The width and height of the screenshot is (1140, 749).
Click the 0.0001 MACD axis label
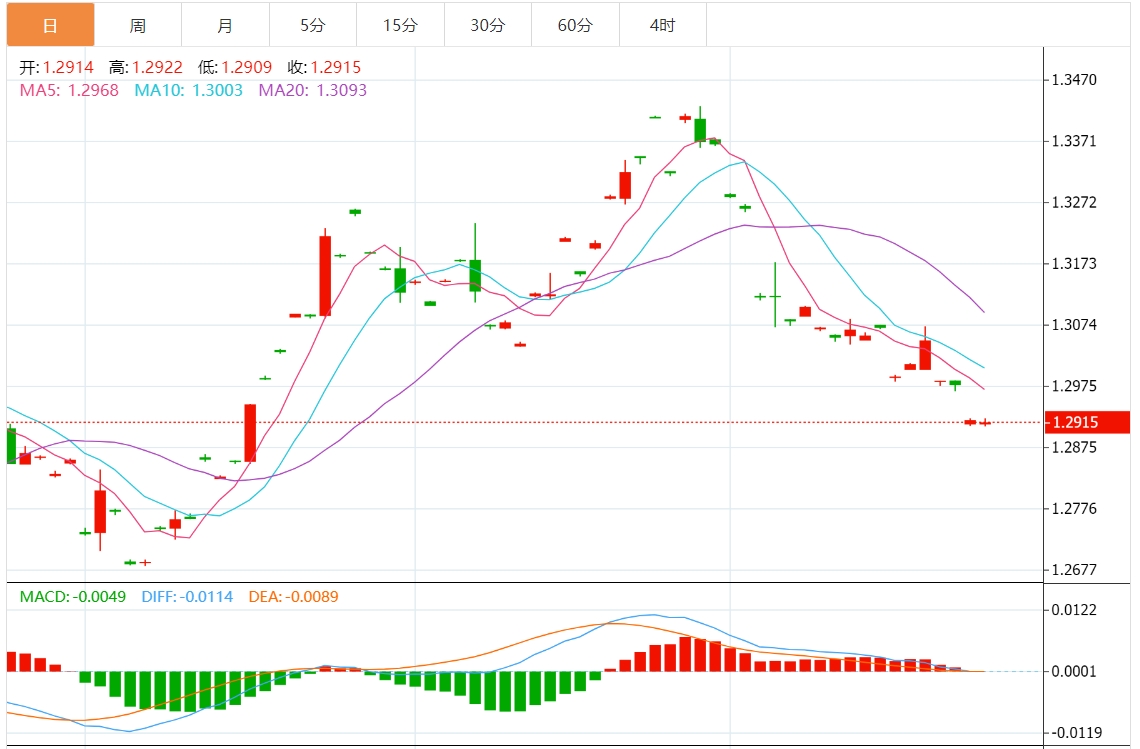click(1074, 671)
